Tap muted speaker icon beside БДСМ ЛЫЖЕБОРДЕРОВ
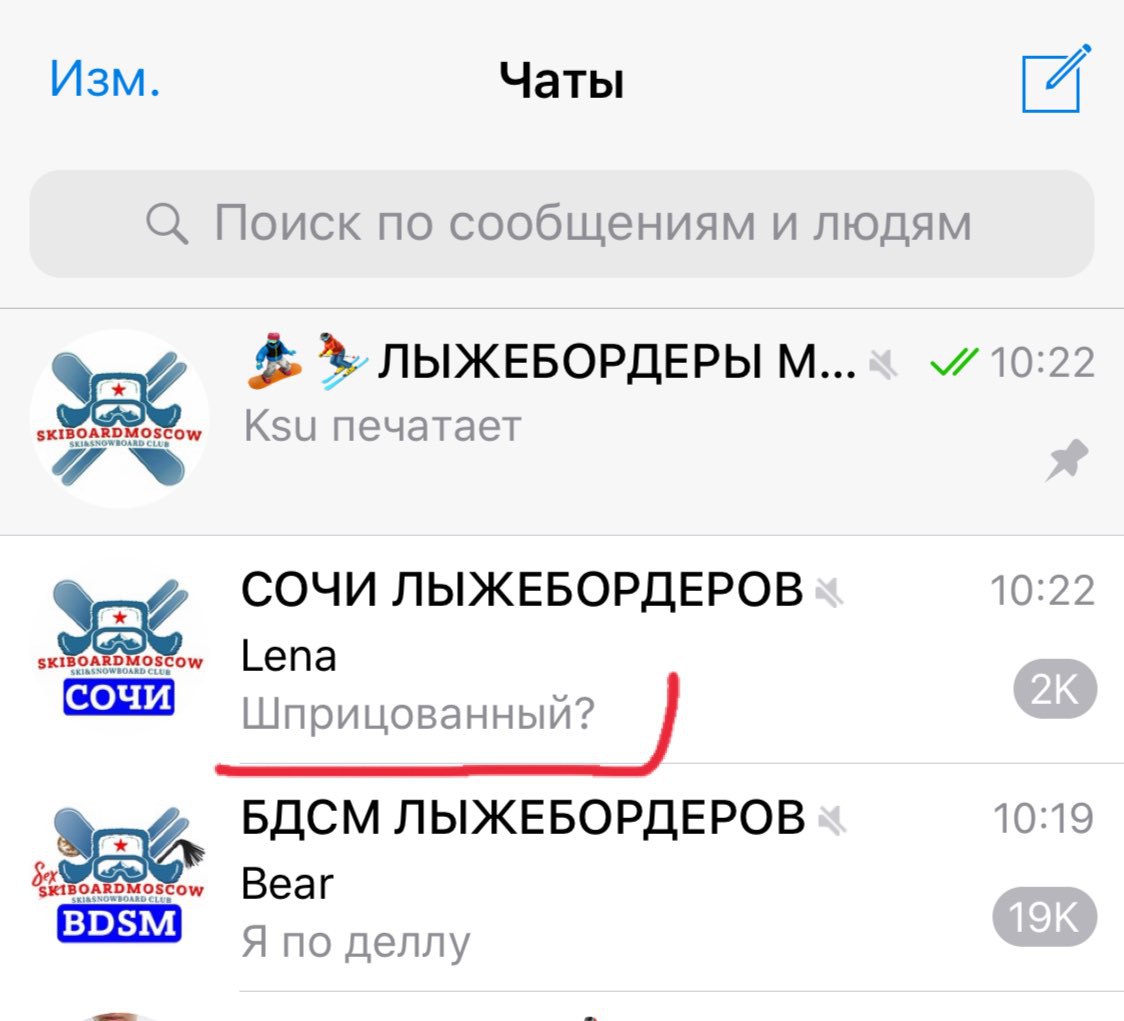 832,820
